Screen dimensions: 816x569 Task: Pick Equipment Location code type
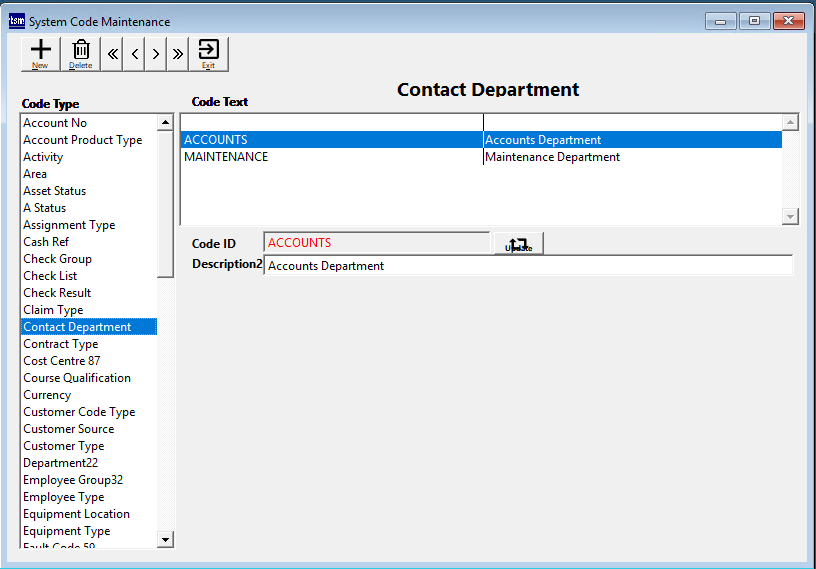[76, 514]
